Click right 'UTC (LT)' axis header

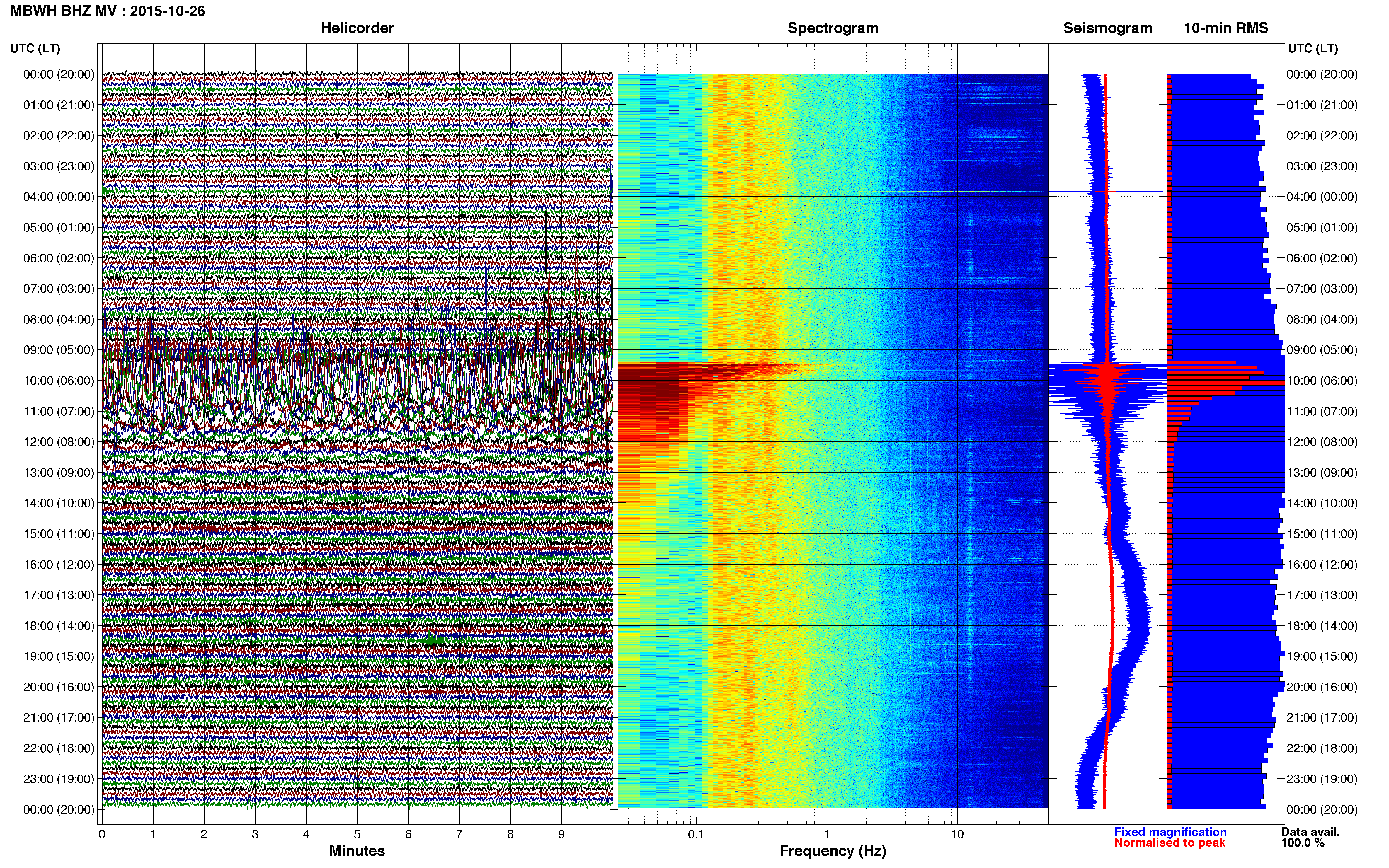[x=1313, y=48]
